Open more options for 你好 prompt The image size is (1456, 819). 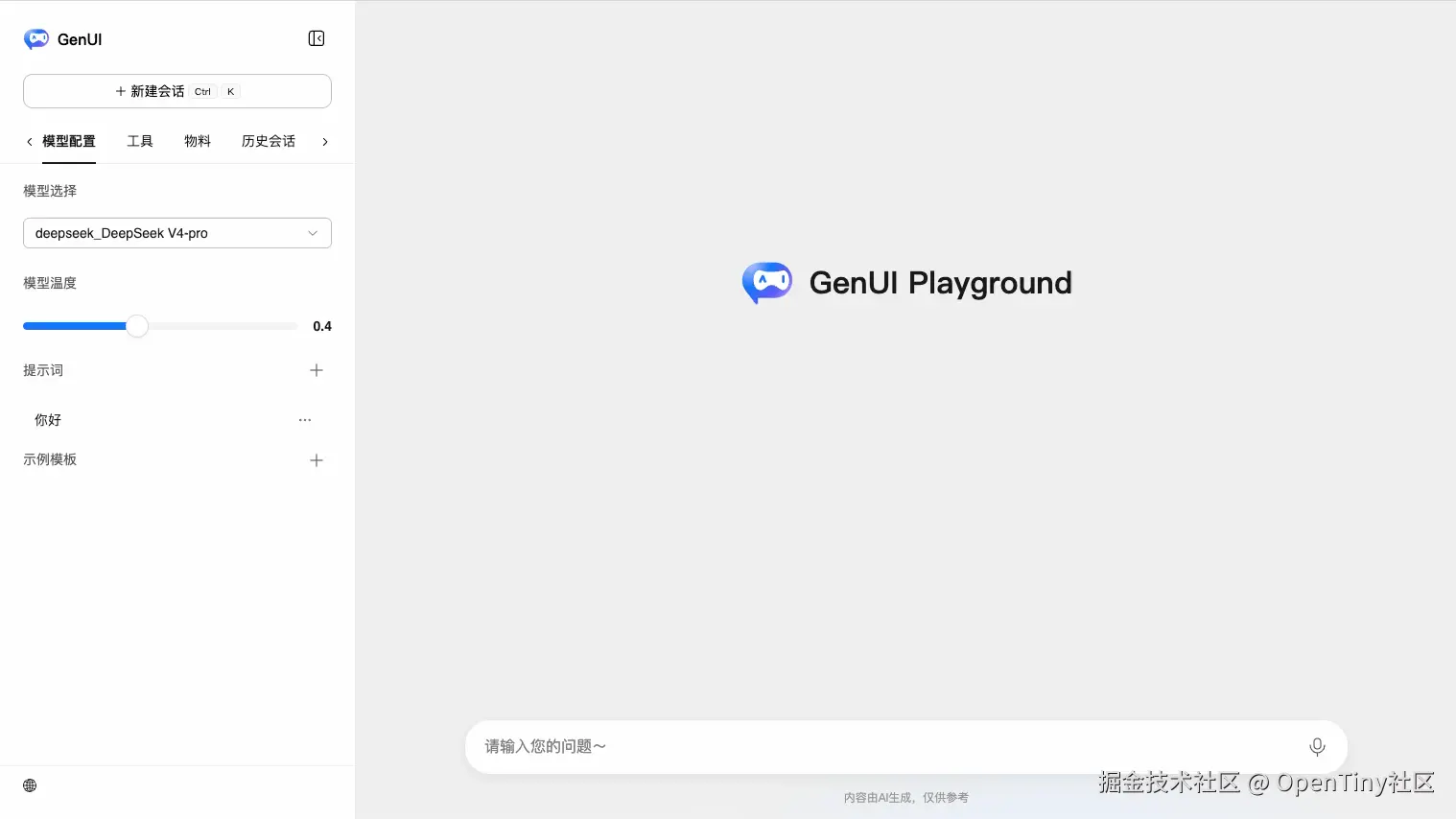tap(305, 420)
